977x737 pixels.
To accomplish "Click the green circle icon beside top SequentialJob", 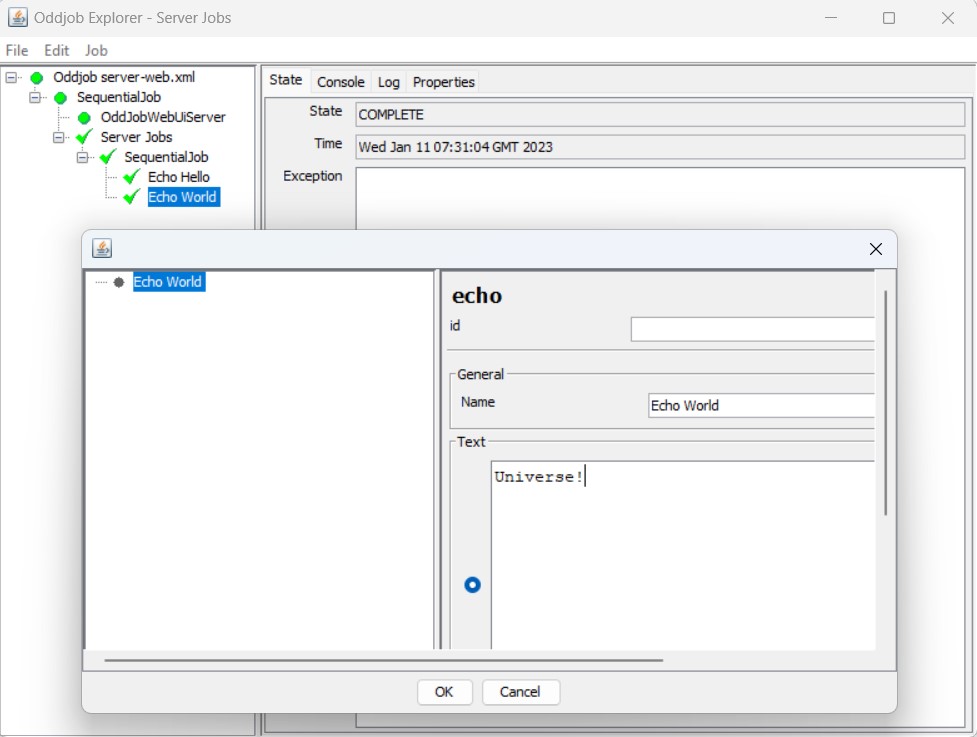I will (60, 97).
